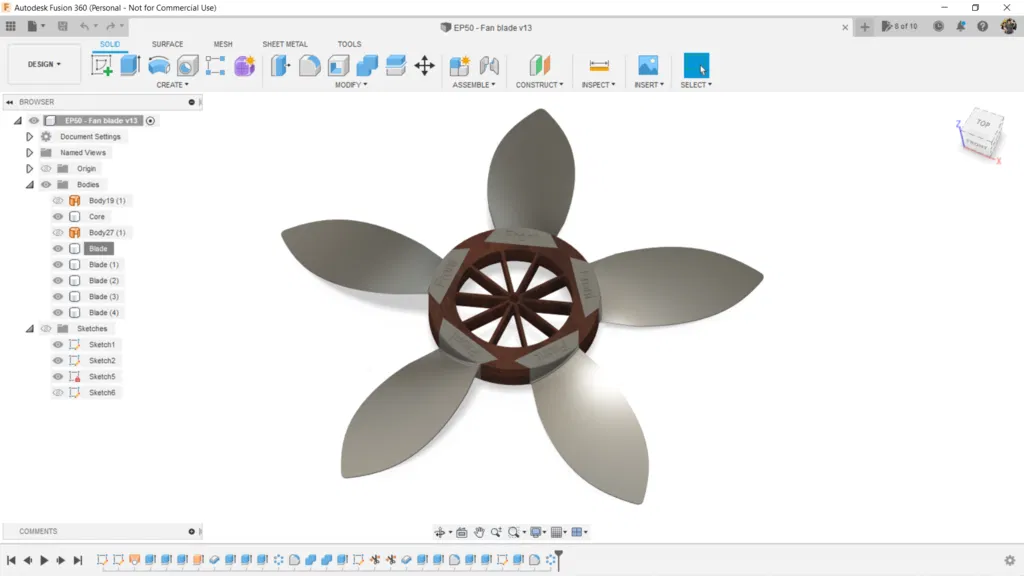Hide the Blade body with its eye toggle

(x=58, y=248)
